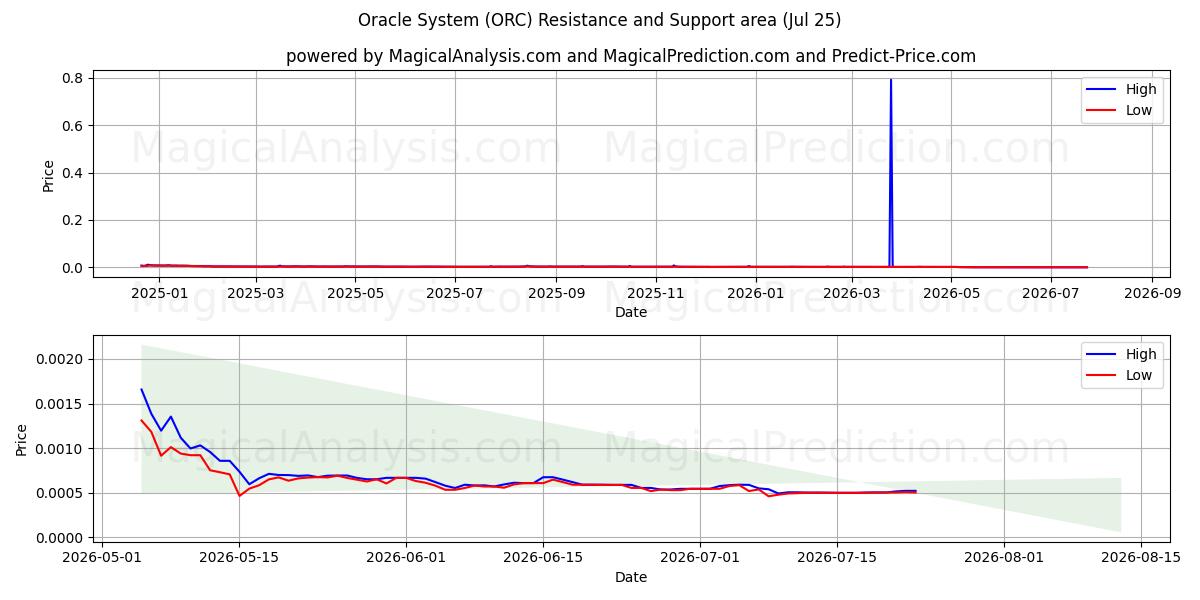Click the starting point of the blue High line in bottom chart
Image resolution: width=1200 pixels, height=600 pixels.
[x=142, y=389]
